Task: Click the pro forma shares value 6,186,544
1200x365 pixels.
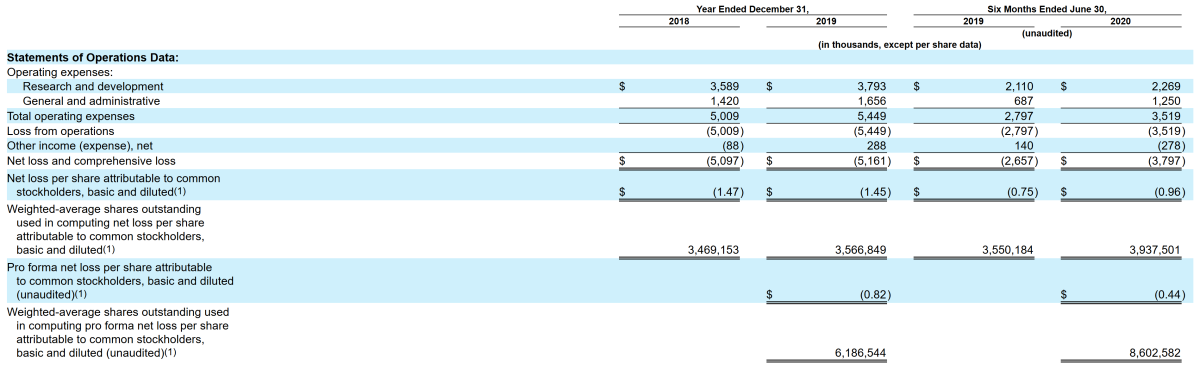Action: tap(860, 353)
